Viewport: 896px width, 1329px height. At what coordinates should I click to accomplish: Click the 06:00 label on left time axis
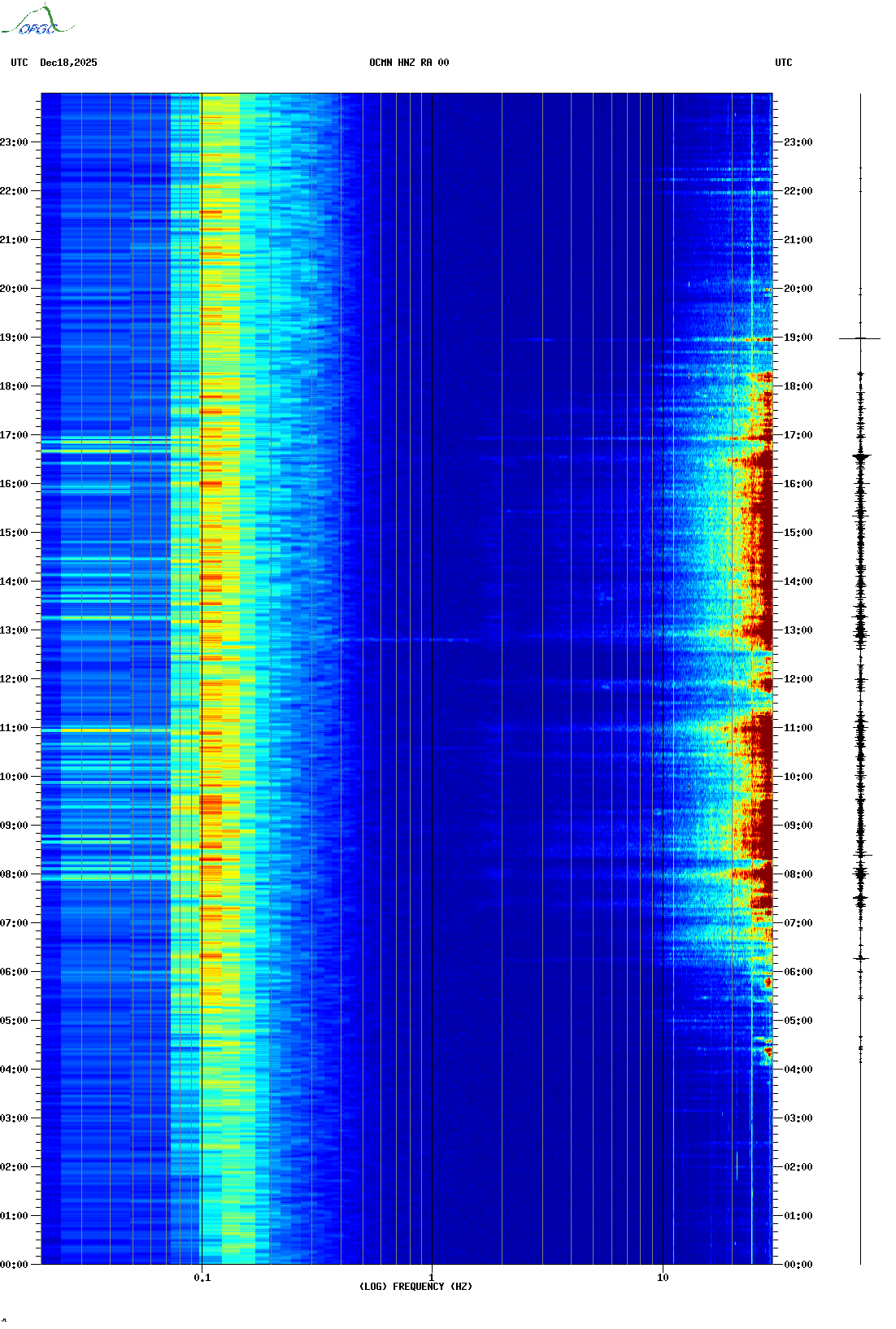pos(14,972)
